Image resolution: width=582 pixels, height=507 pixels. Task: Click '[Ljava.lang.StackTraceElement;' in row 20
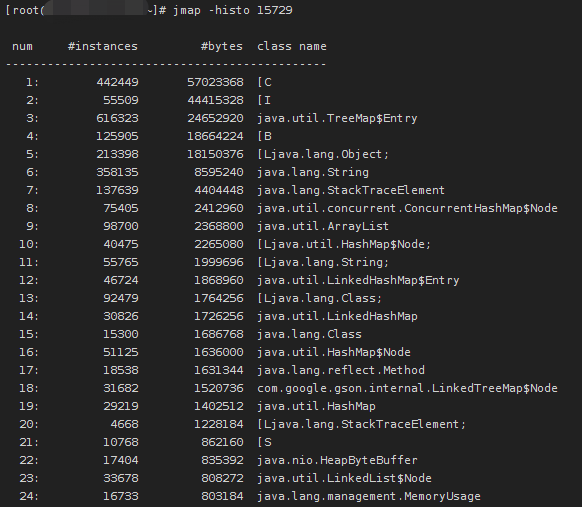[x=362, y=424]
